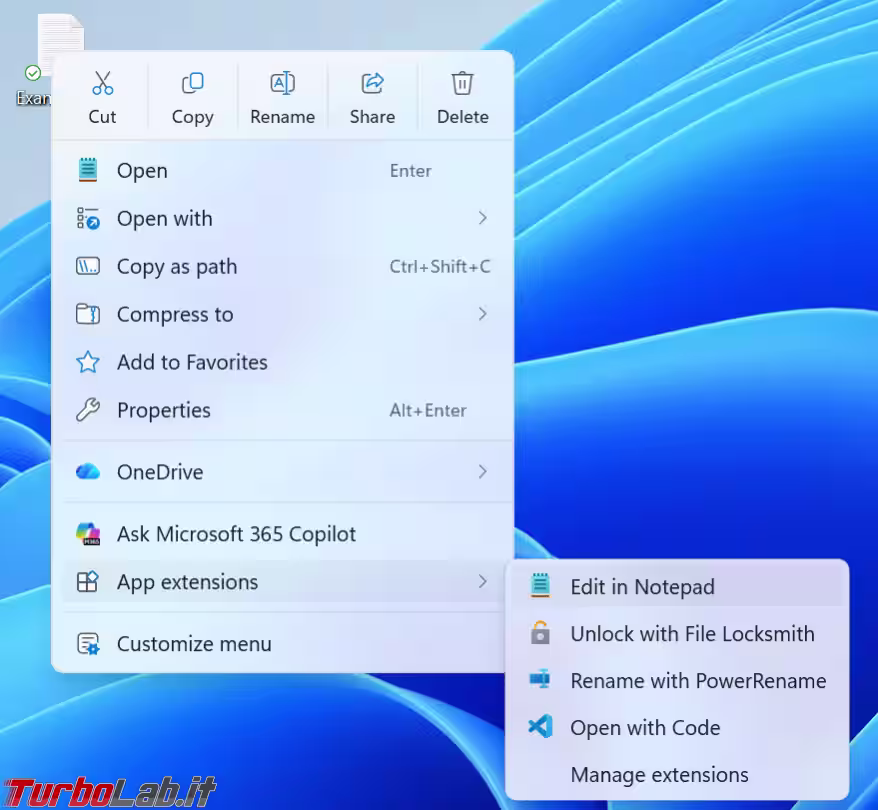Select Open with Code

click(677, 727)
